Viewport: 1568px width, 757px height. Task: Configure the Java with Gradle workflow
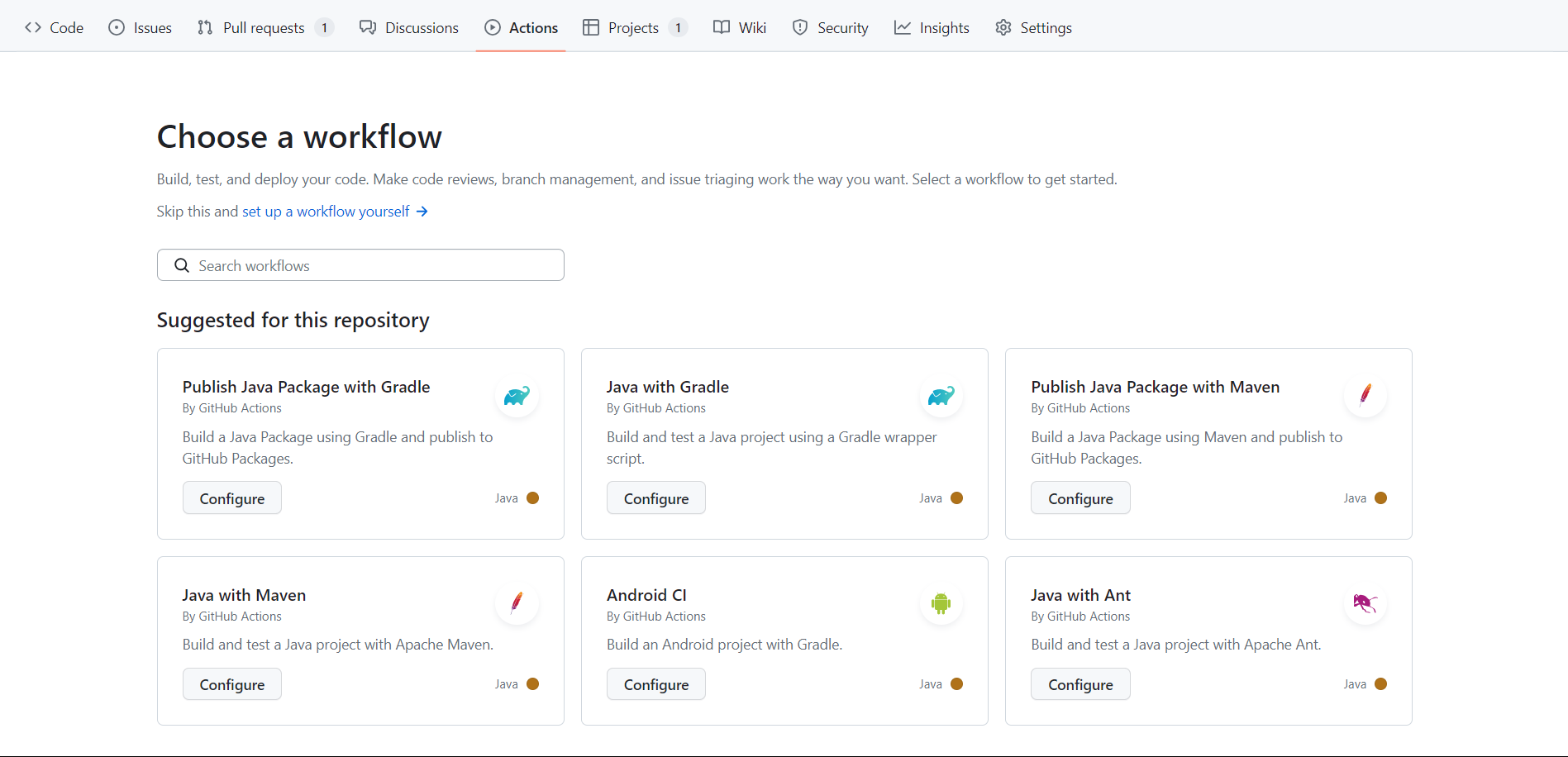[x=656, y=498]
